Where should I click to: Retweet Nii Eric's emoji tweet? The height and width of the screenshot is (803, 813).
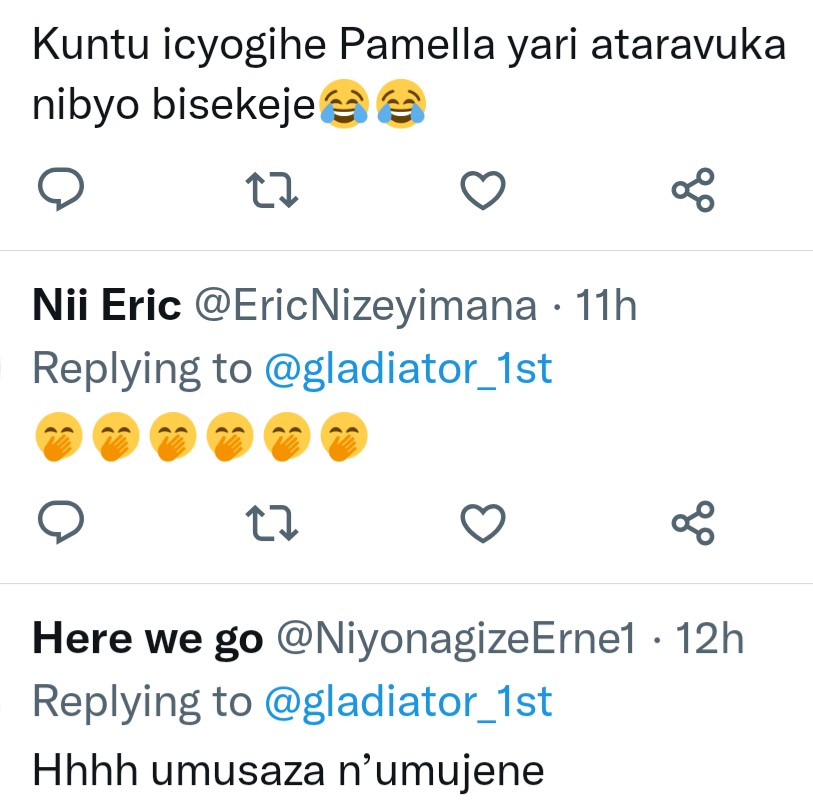[272, 522]
